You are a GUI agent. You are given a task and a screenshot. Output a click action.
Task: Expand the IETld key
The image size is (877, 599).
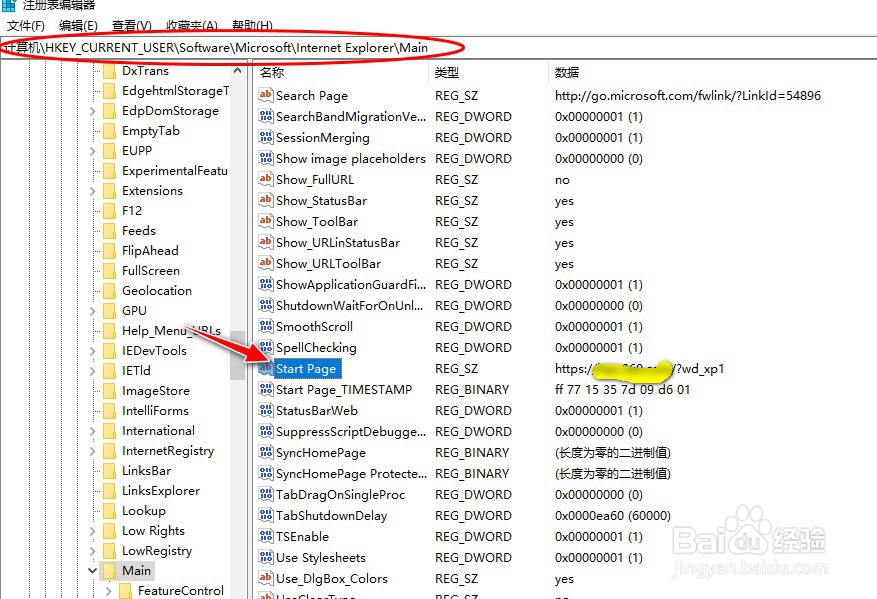pos(93,371)
